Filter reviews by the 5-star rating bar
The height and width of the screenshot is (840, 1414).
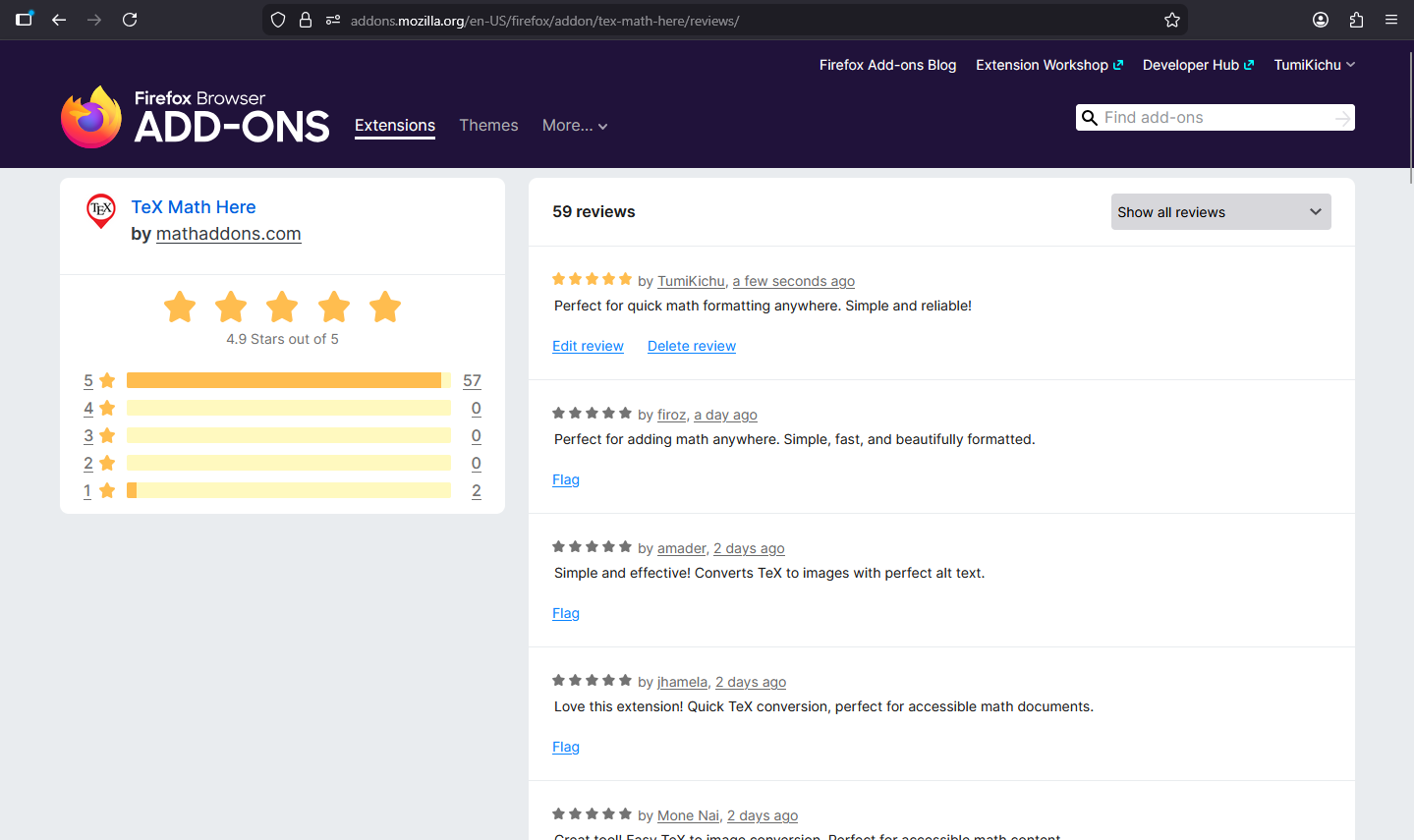289,380
